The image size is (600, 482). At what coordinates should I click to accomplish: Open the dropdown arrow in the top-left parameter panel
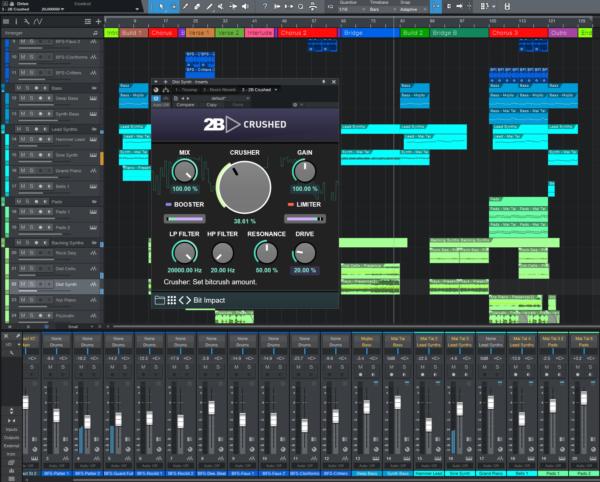[x=137, y=9]
